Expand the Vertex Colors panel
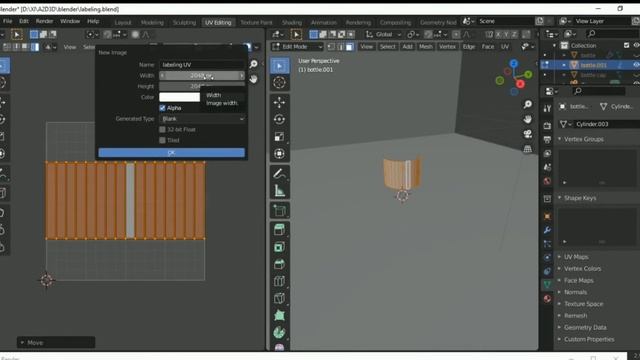Screen dimensions: 640x360 pyautogui.click(x=582, y=269)
